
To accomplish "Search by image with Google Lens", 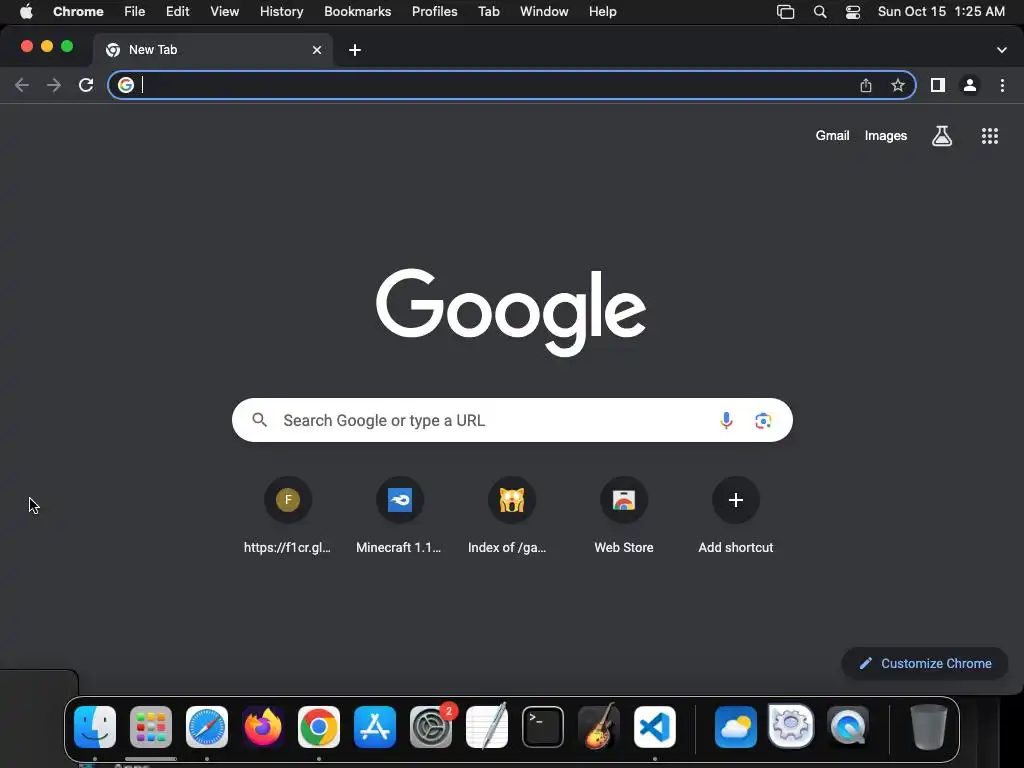I will (x=763, y=421).
